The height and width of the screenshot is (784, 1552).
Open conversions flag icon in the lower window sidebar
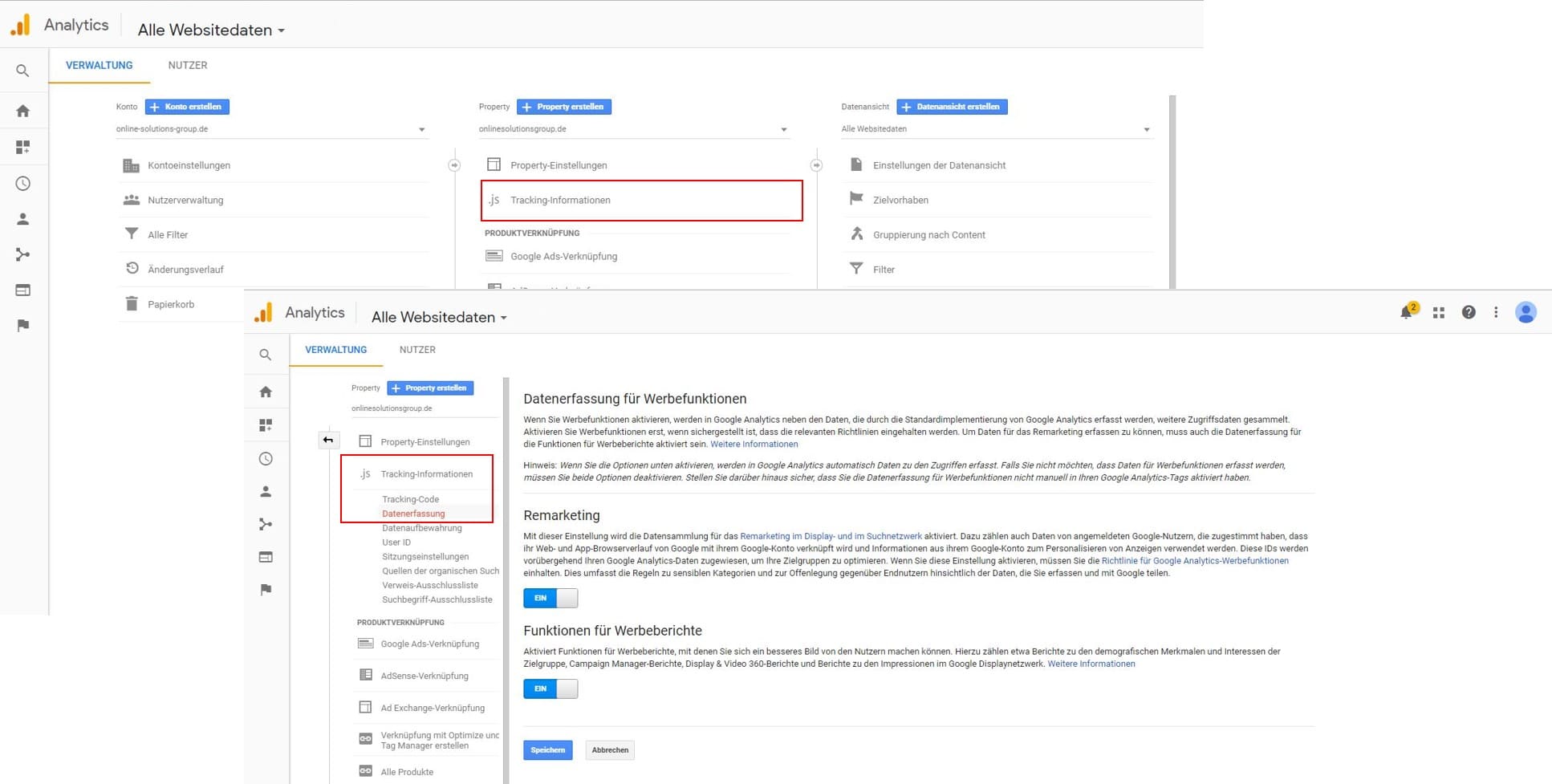[x=266, y=590]
